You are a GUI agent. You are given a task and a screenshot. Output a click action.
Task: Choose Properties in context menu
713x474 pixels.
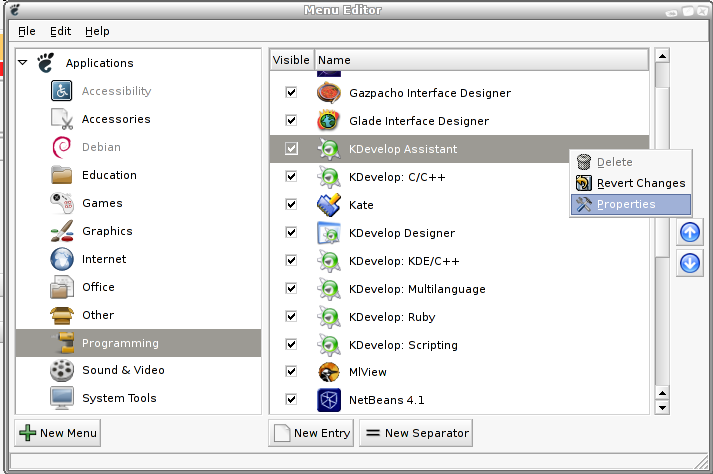[x=631, y=204]
